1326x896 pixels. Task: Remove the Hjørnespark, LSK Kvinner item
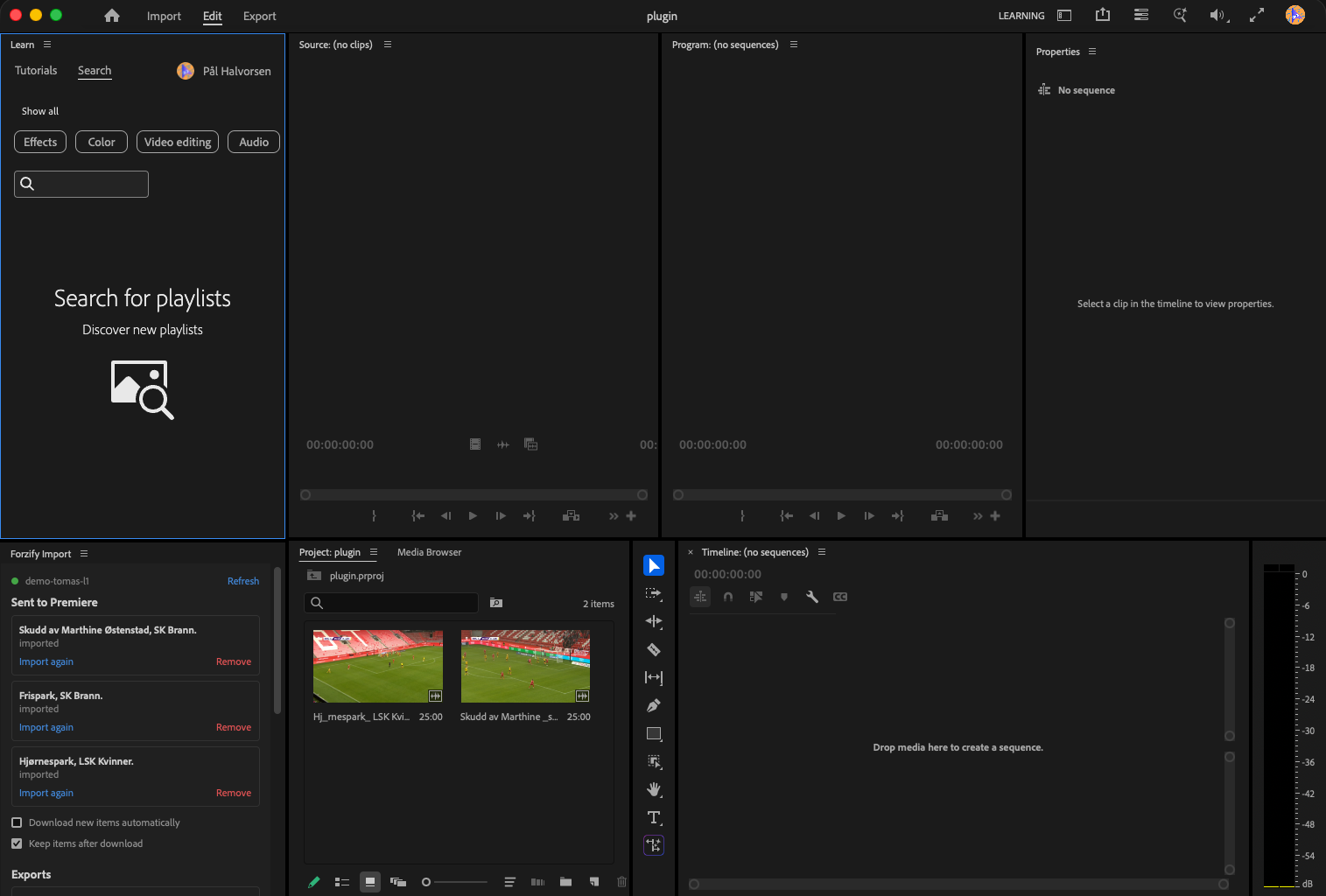234,793
